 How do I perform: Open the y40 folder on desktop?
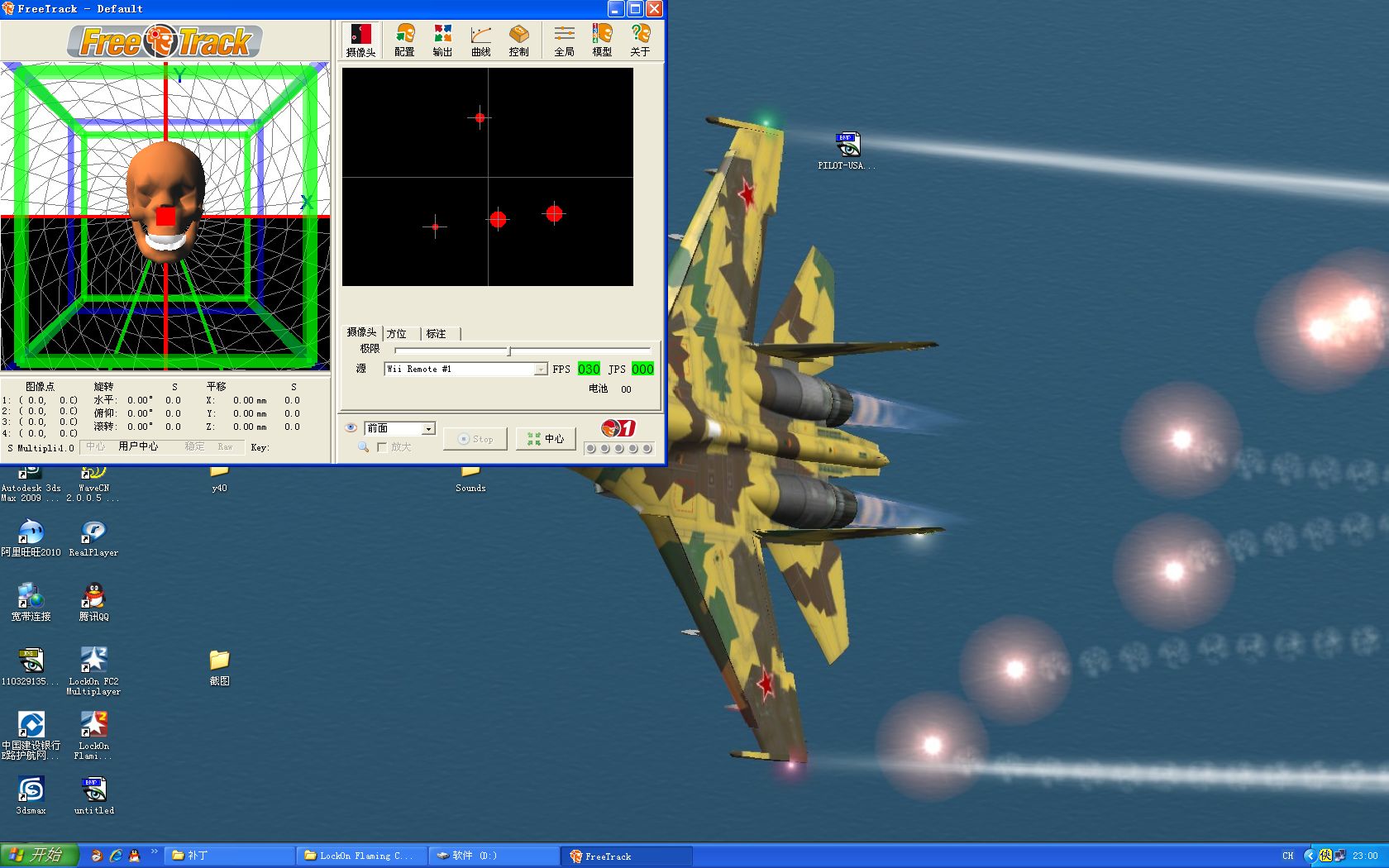219,479
